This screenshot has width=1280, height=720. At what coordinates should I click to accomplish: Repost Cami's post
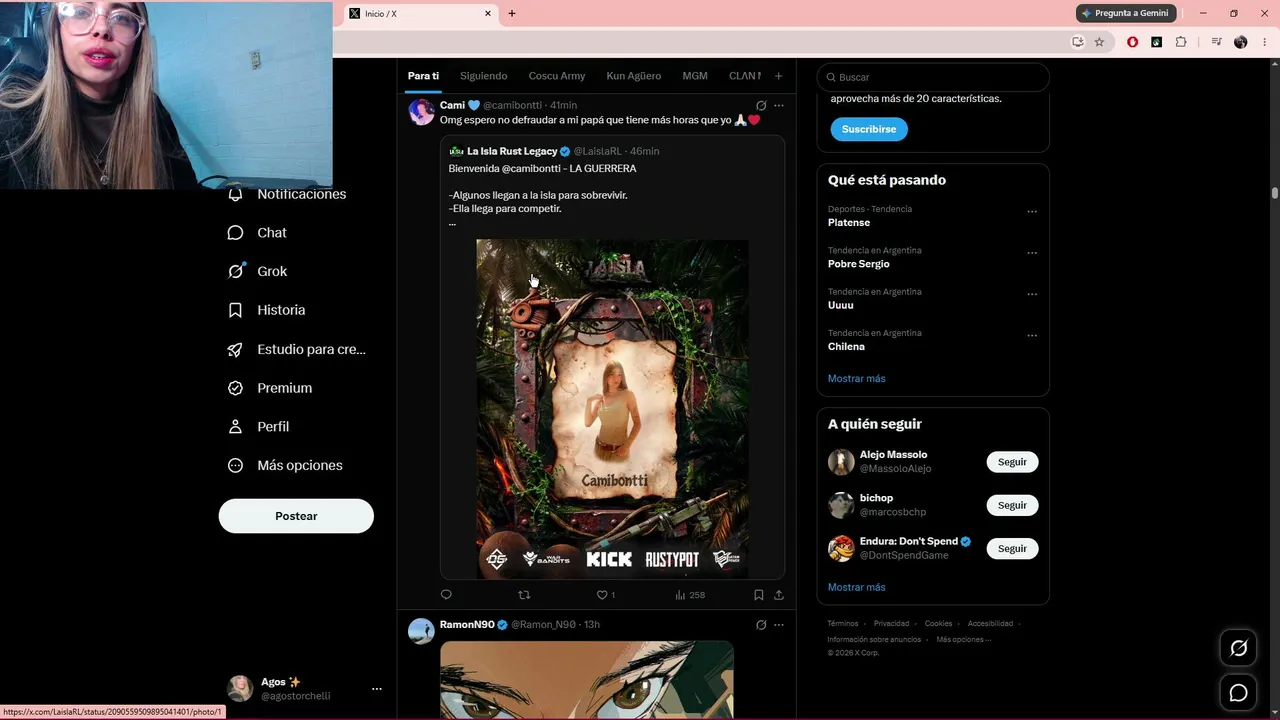pyautogui.click(x=524, y=595)
